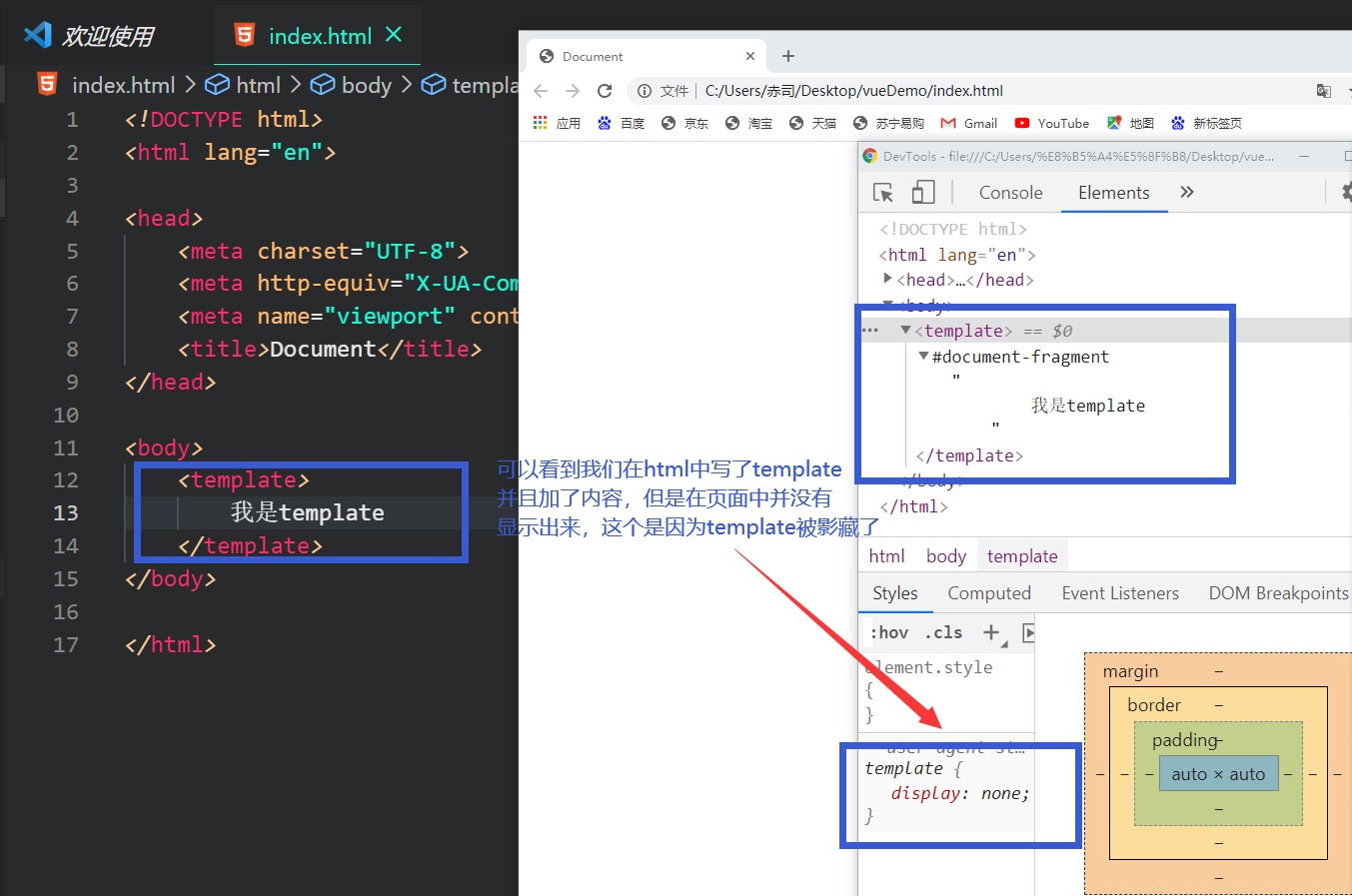Click the file info icon in address bar
The width and height of the screenshot is (1352, 896).
645,91
